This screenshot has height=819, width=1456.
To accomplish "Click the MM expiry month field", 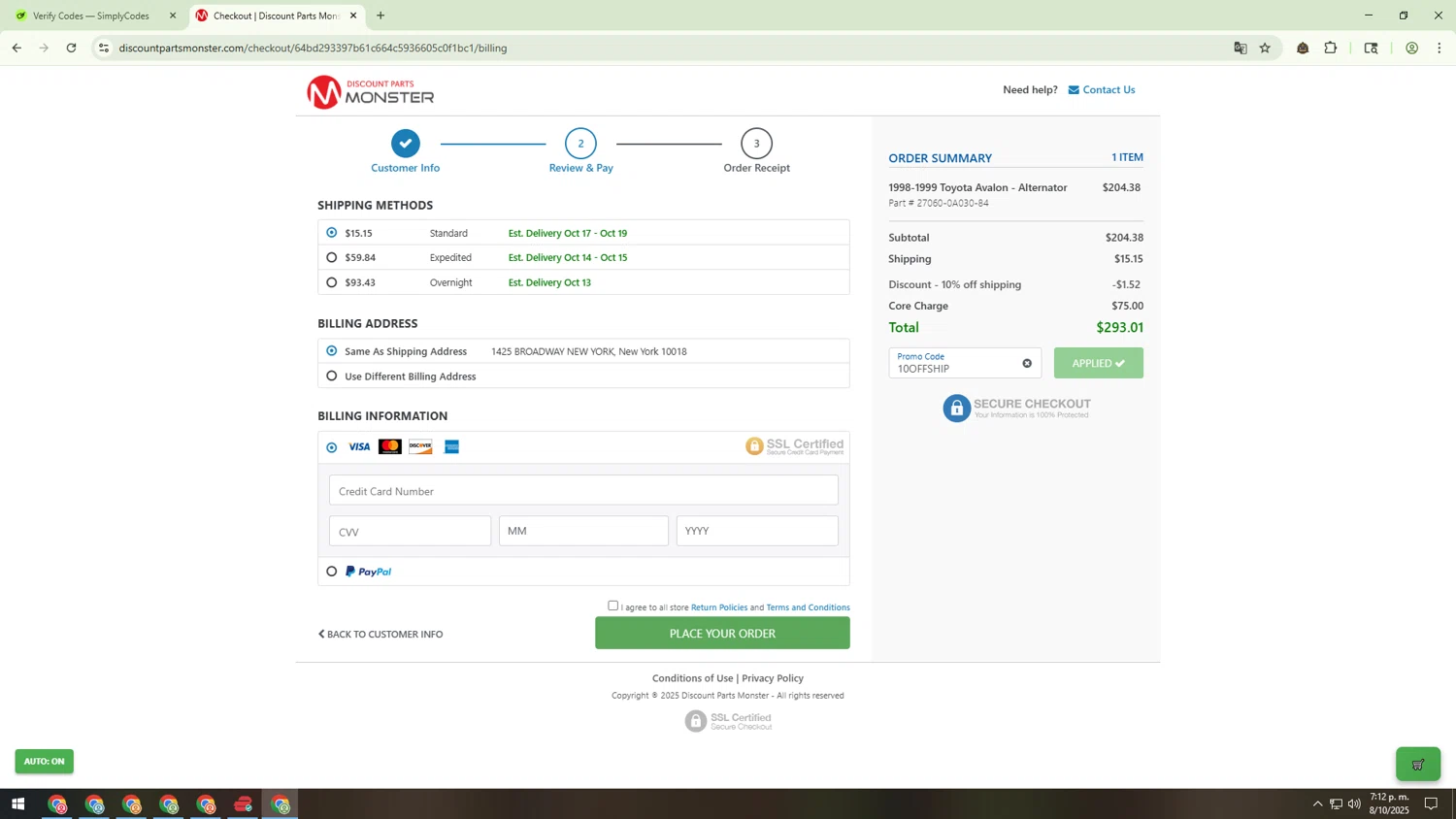I will pos(583,531).
